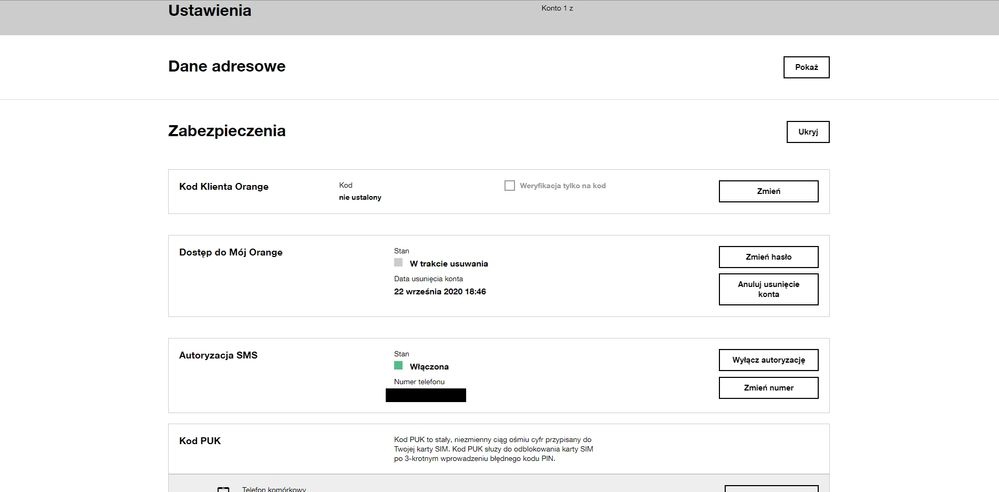Expand Dane adresowe with the Pokaż button

(x=806, y=67)
